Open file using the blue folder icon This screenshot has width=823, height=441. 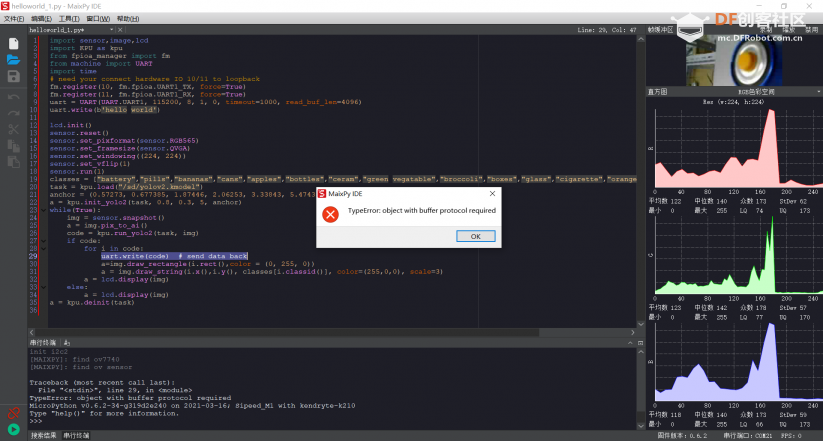[x=14, y=60]
